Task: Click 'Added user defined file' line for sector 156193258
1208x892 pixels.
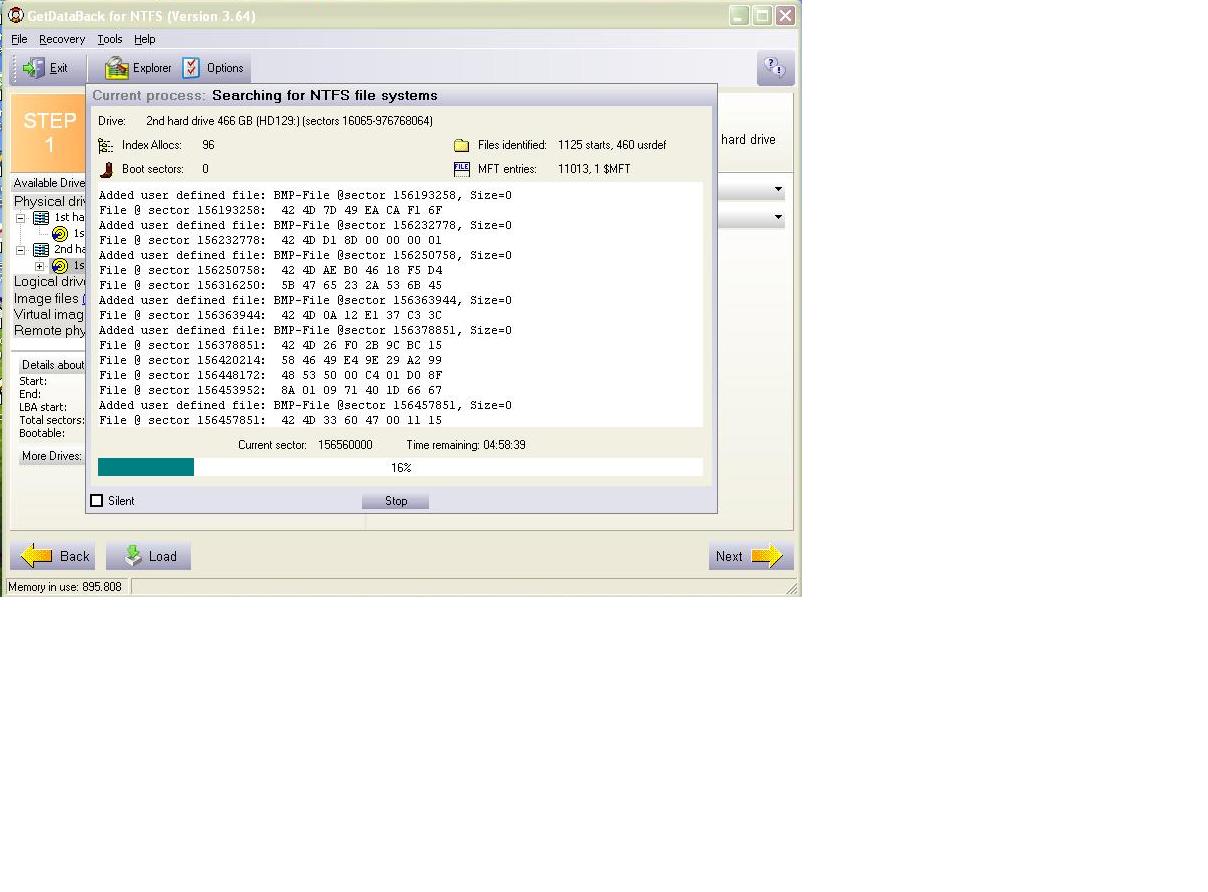Action: [305, 195]
